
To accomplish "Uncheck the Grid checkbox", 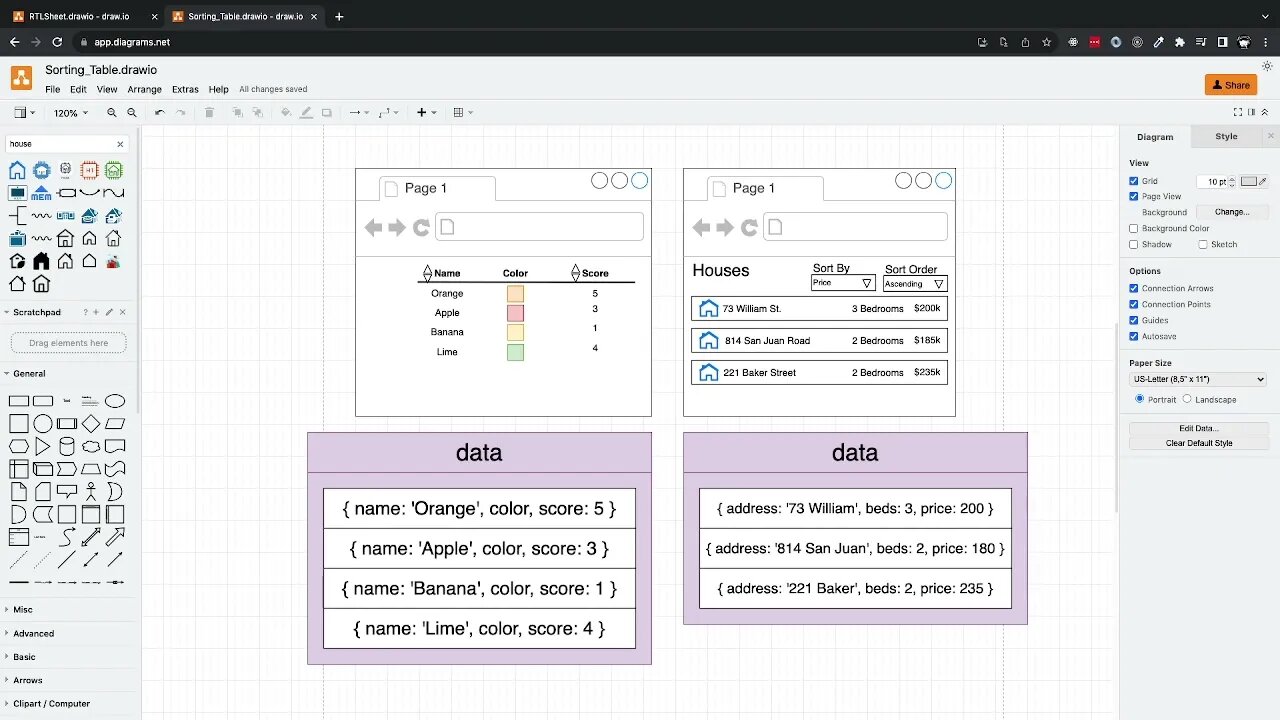I will tap(1134, 181).
